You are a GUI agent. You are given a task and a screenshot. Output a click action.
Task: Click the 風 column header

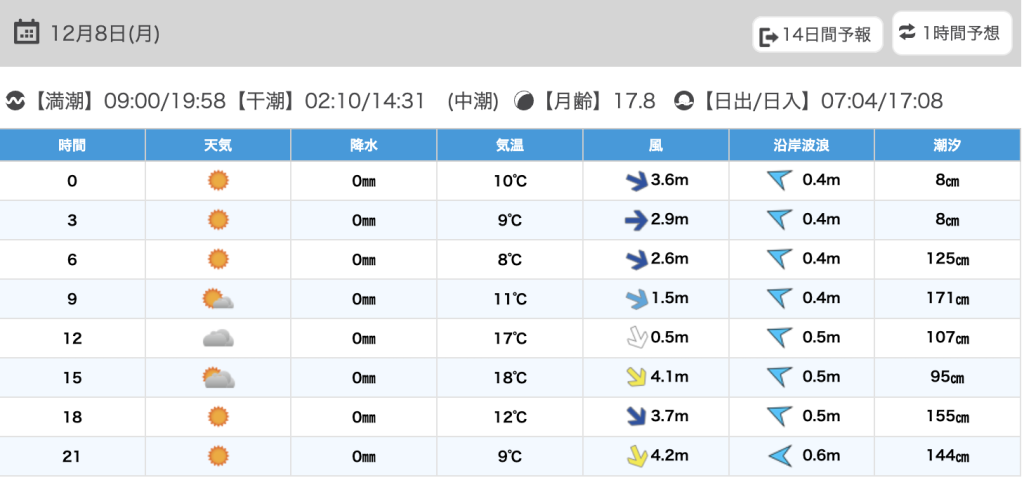pyautogui.click(x=656, y=145)
